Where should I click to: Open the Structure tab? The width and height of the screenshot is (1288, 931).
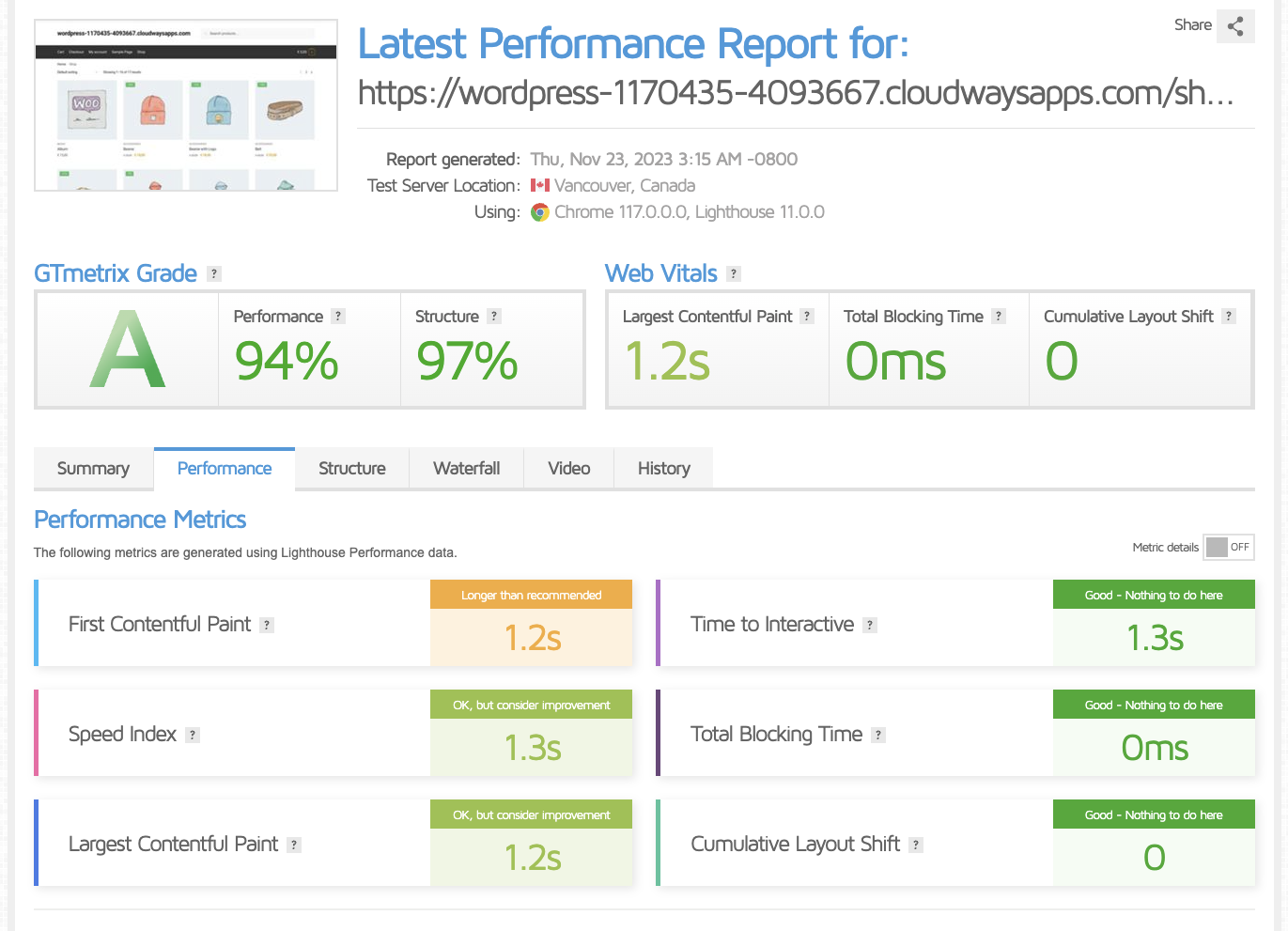pos(352,469)
